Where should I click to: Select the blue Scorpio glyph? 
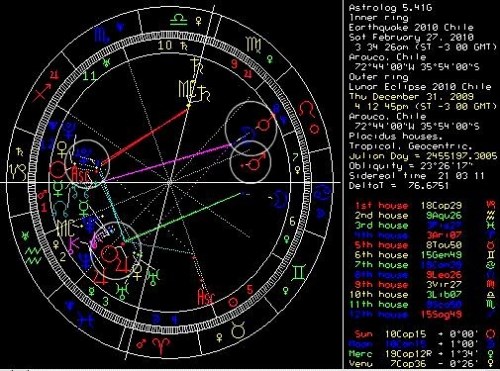(x=102, y=36)
